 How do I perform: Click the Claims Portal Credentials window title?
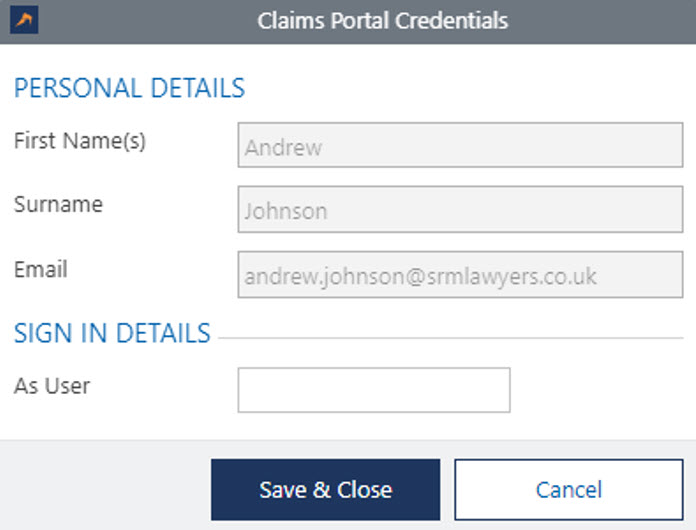(382, 20)
